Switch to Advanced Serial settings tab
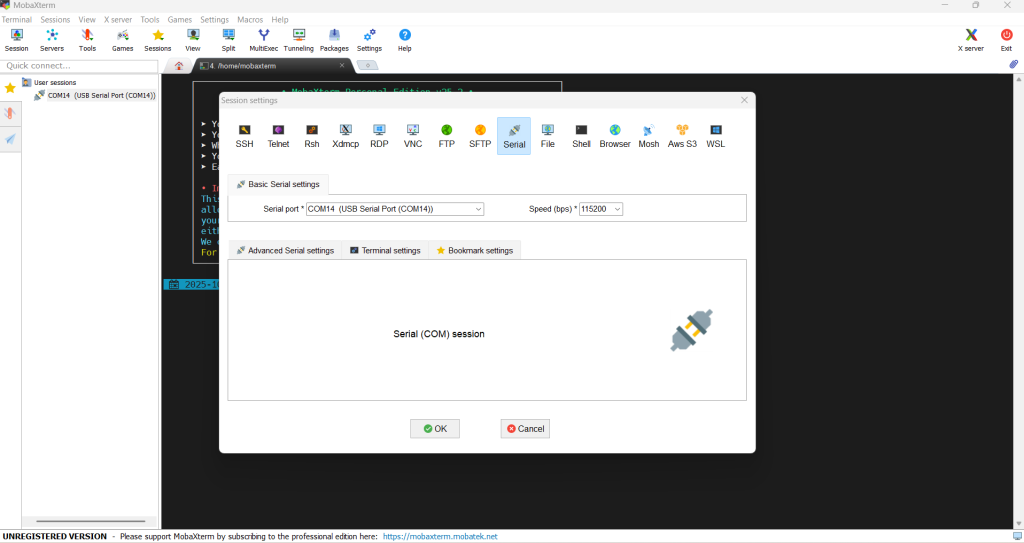This screenshot has height=543, width=1024. 285,250
